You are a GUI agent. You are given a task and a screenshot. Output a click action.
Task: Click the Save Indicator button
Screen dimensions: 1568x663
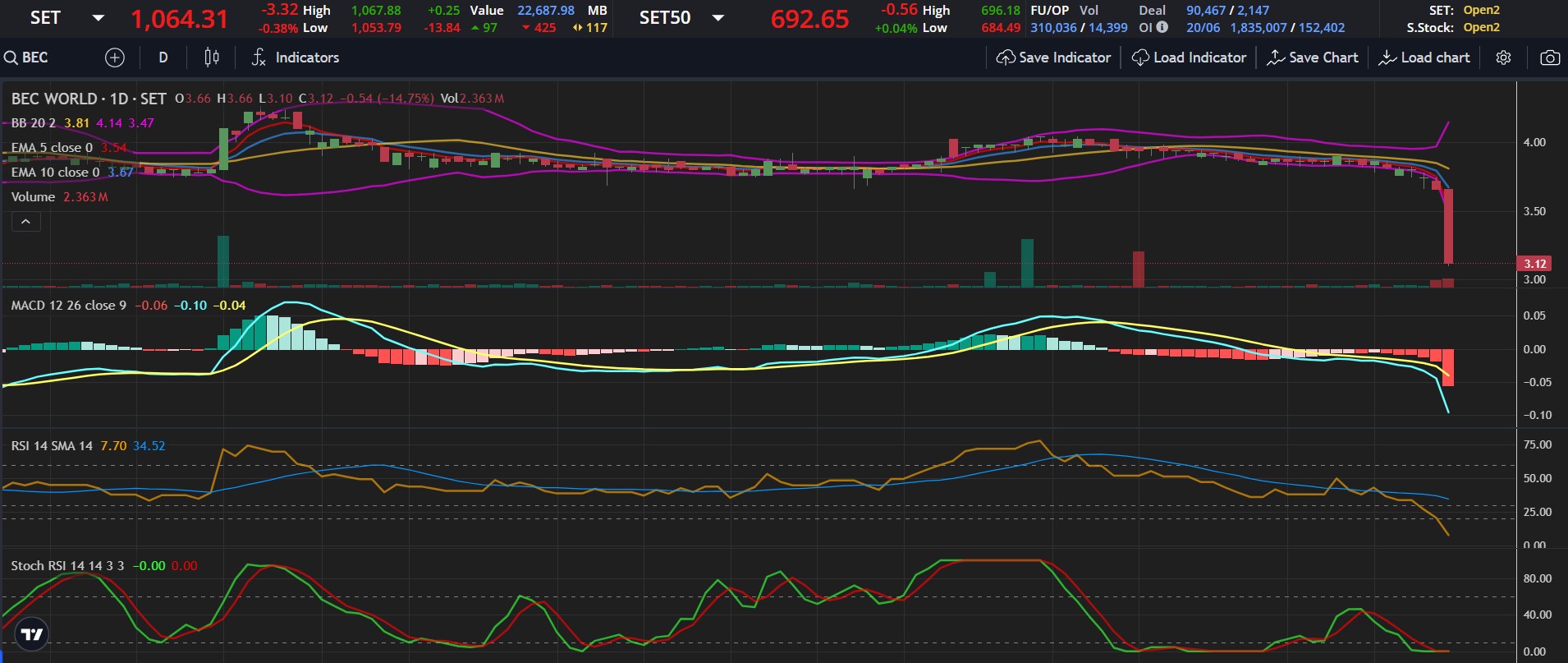coord(1053,58)
